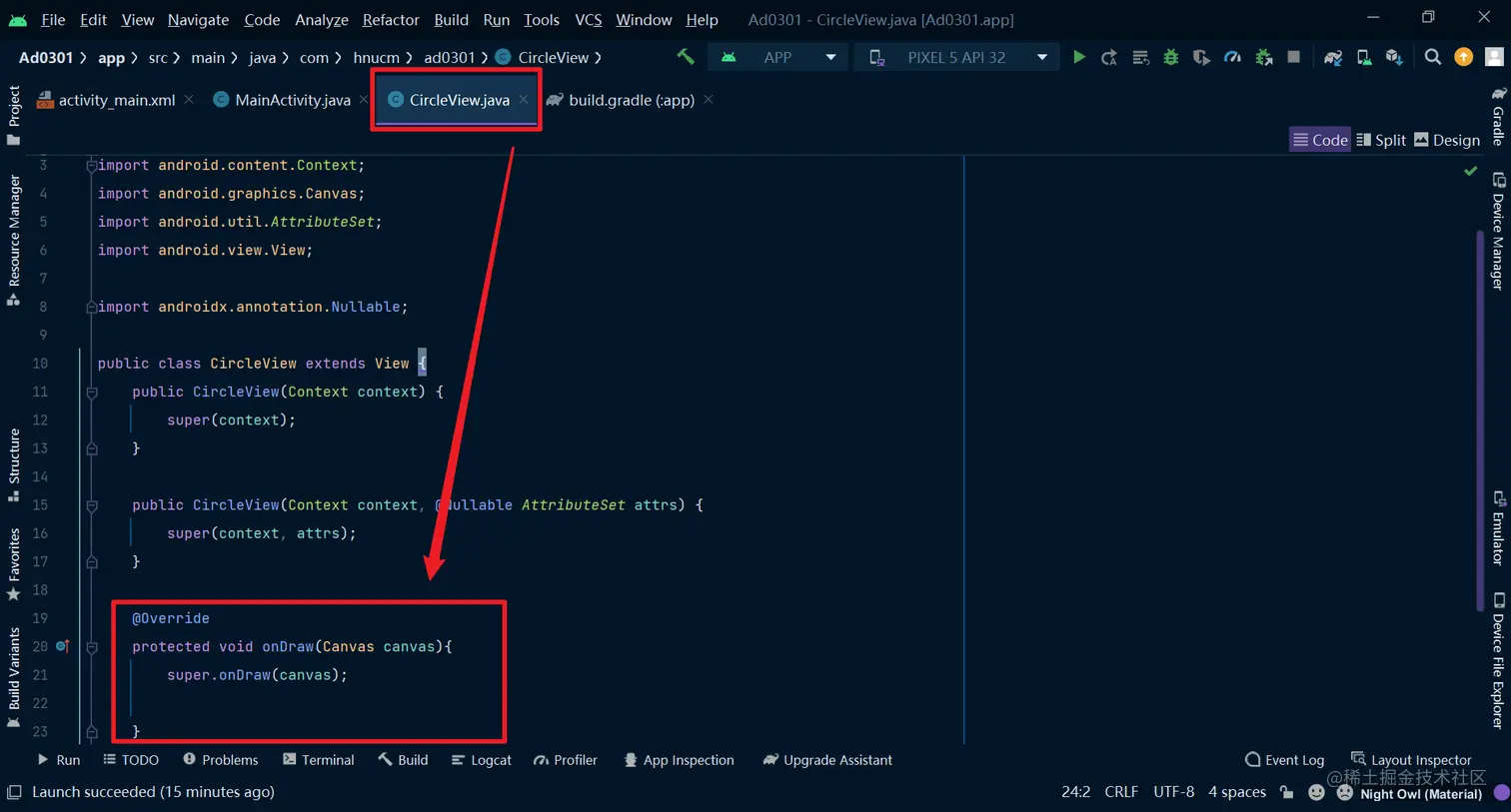Open the Device File Explorer panel

[1498, 660]
